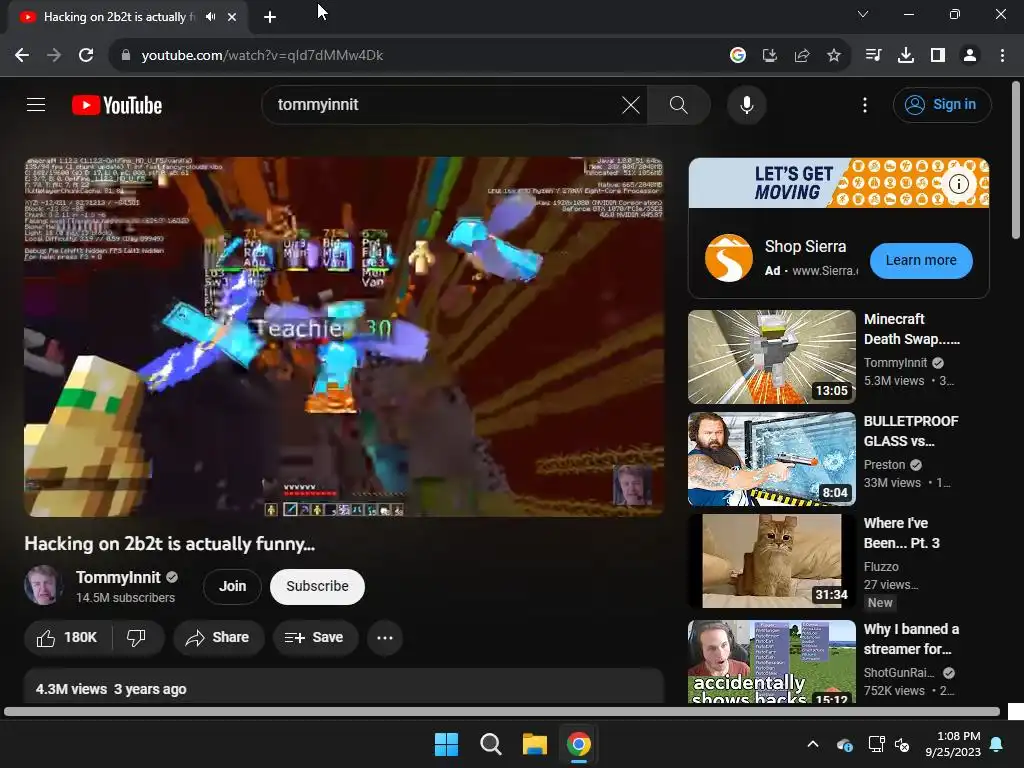Open YouTube settings three-dot menu
Viewport: 1024px width, 768px height.
(x=865, y=104)
